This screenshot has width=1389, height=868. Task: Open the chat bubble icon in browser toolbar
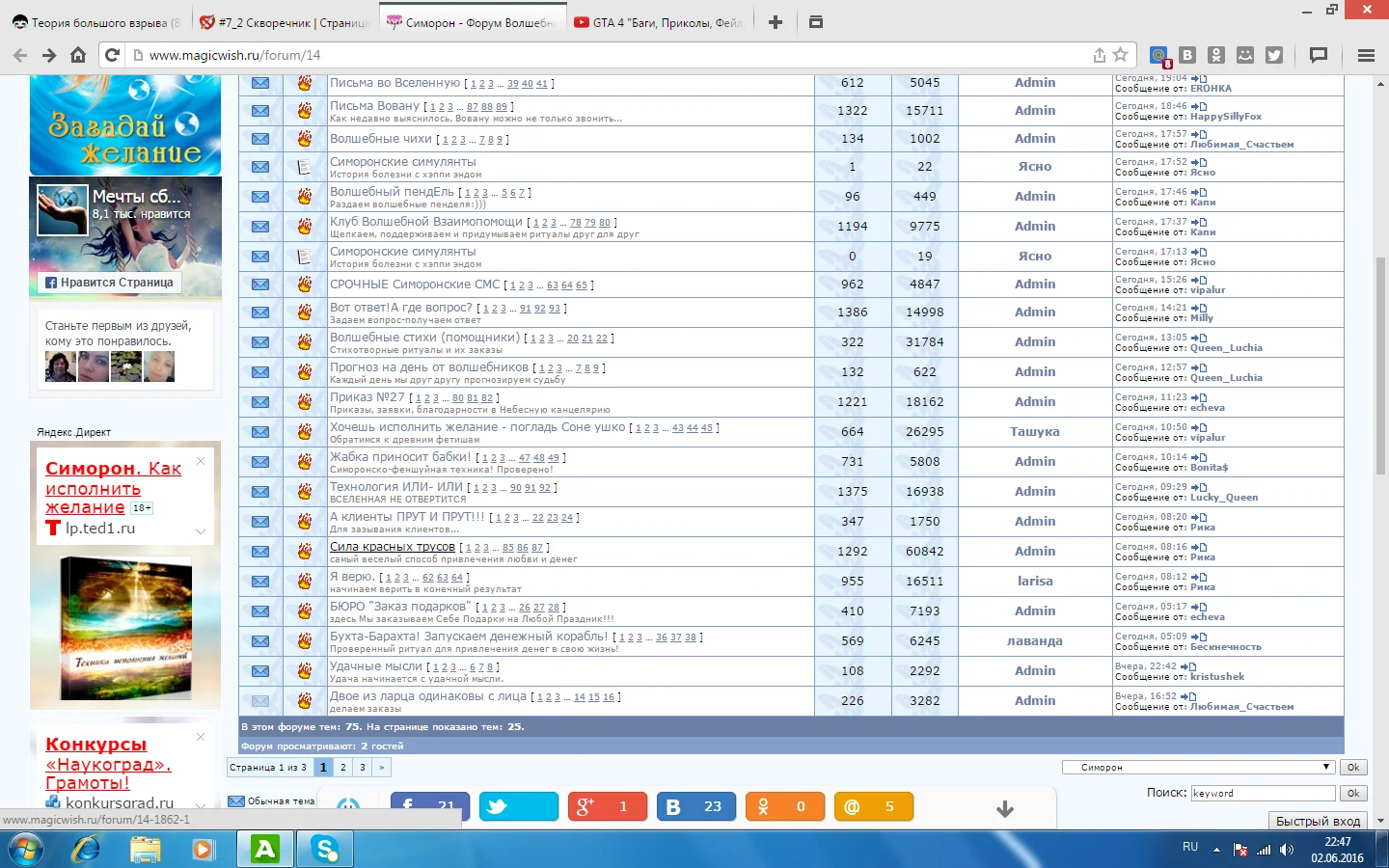1319,55
